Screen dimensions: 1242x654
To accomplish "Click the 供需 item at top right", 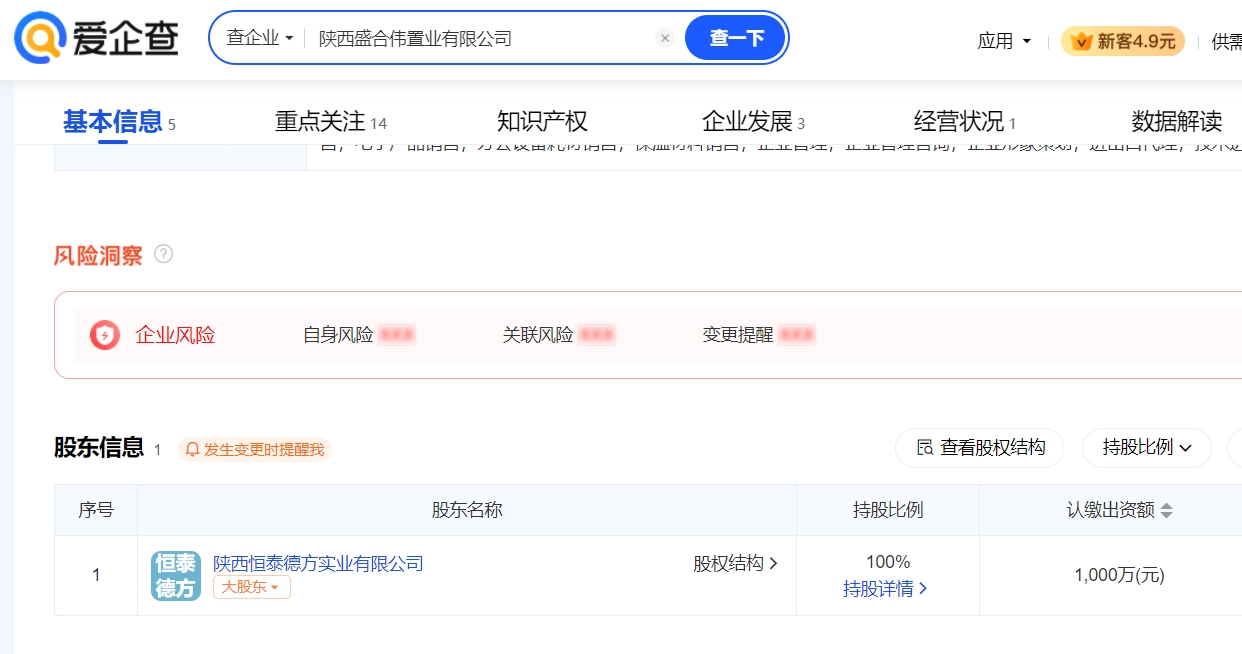I will 1226,41.
